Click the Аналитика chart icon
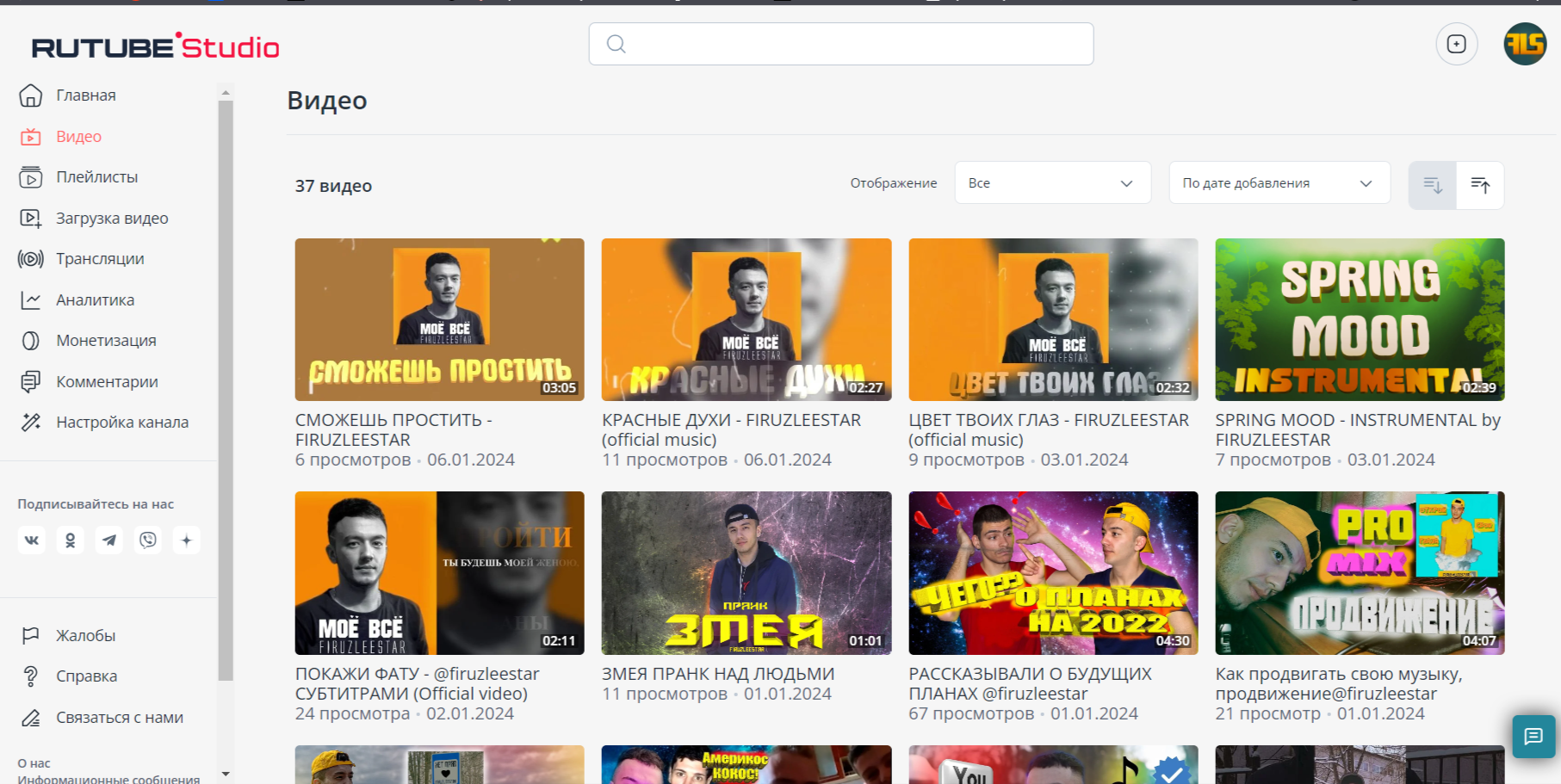This screenshot has height=784, width=1561. [31, 300]
